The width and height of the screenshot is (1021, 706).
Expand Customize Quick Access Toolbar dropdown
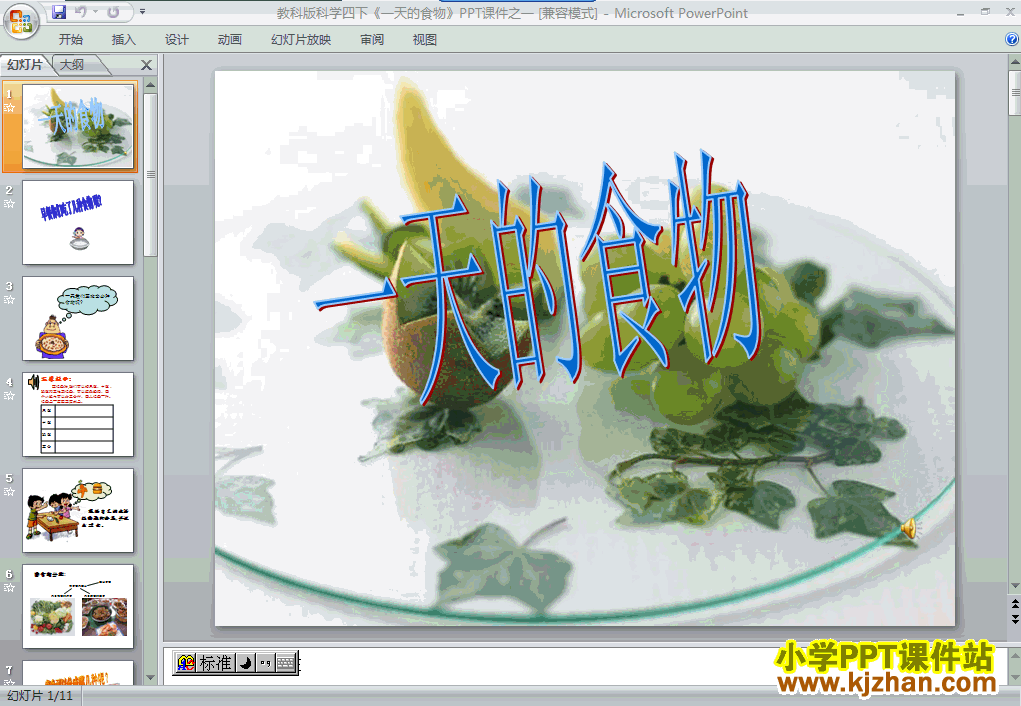(x=142, y=12)
